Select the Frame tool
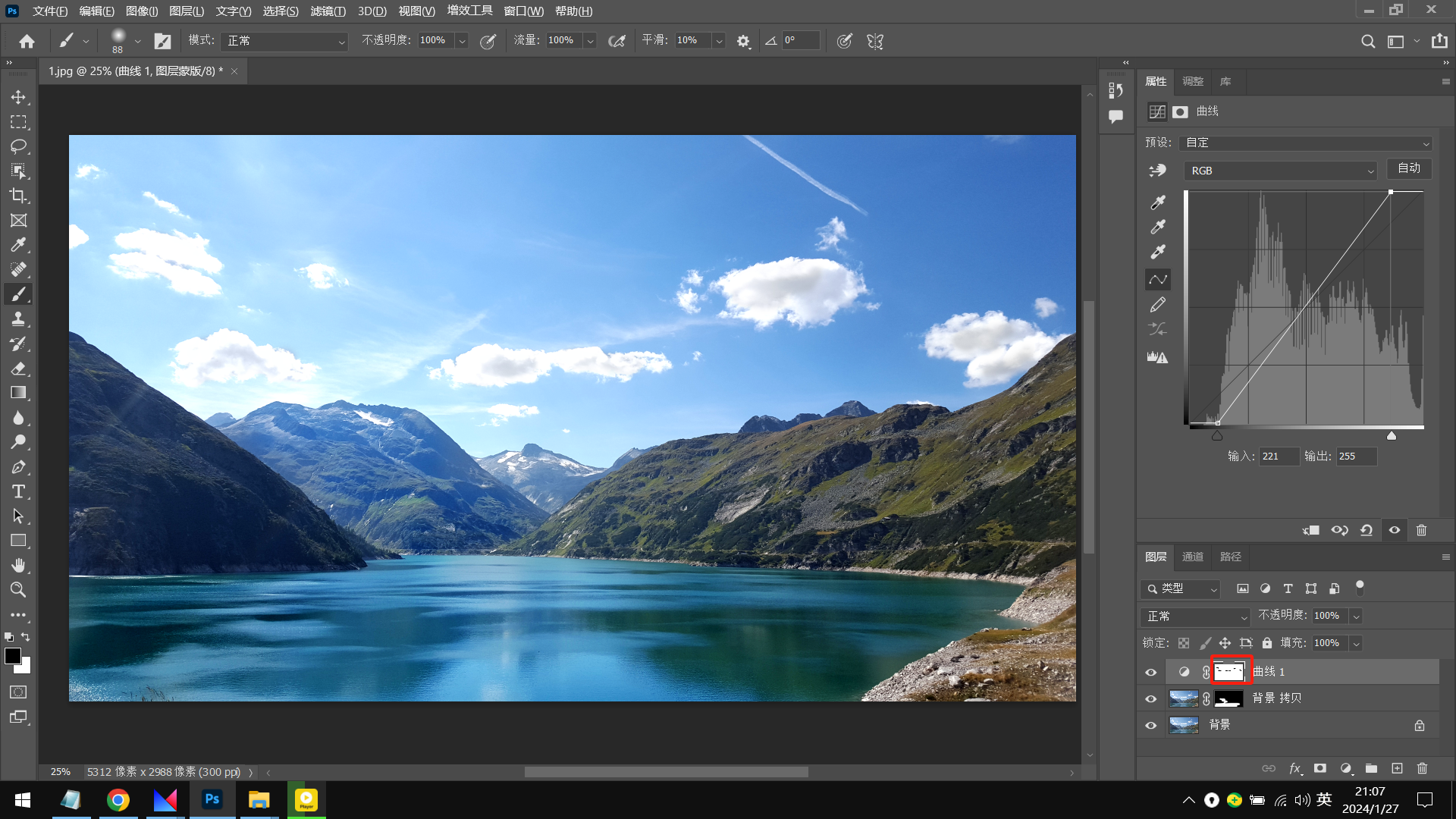 coord(18,221)
